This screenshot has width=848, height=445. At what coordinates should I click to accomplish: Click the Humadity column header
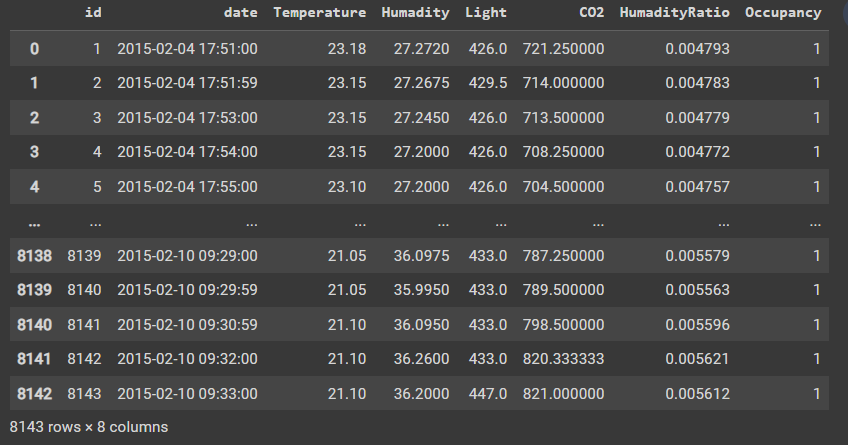(415, 13)
